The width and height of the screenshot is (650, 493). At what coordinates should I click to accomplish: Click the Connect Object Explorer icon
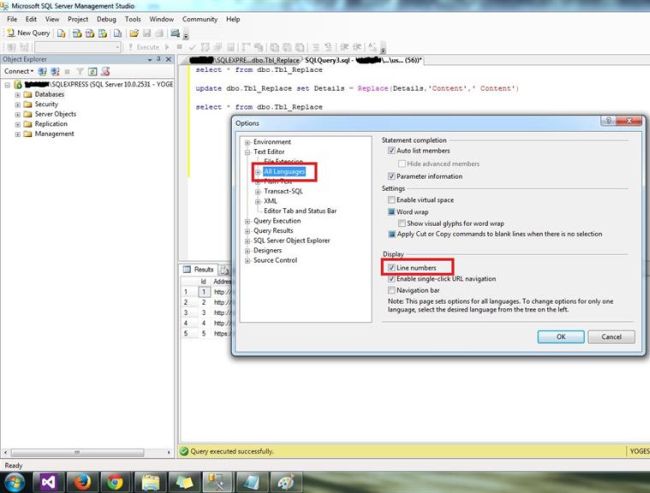pyautogui.click(x=42, y=71)
